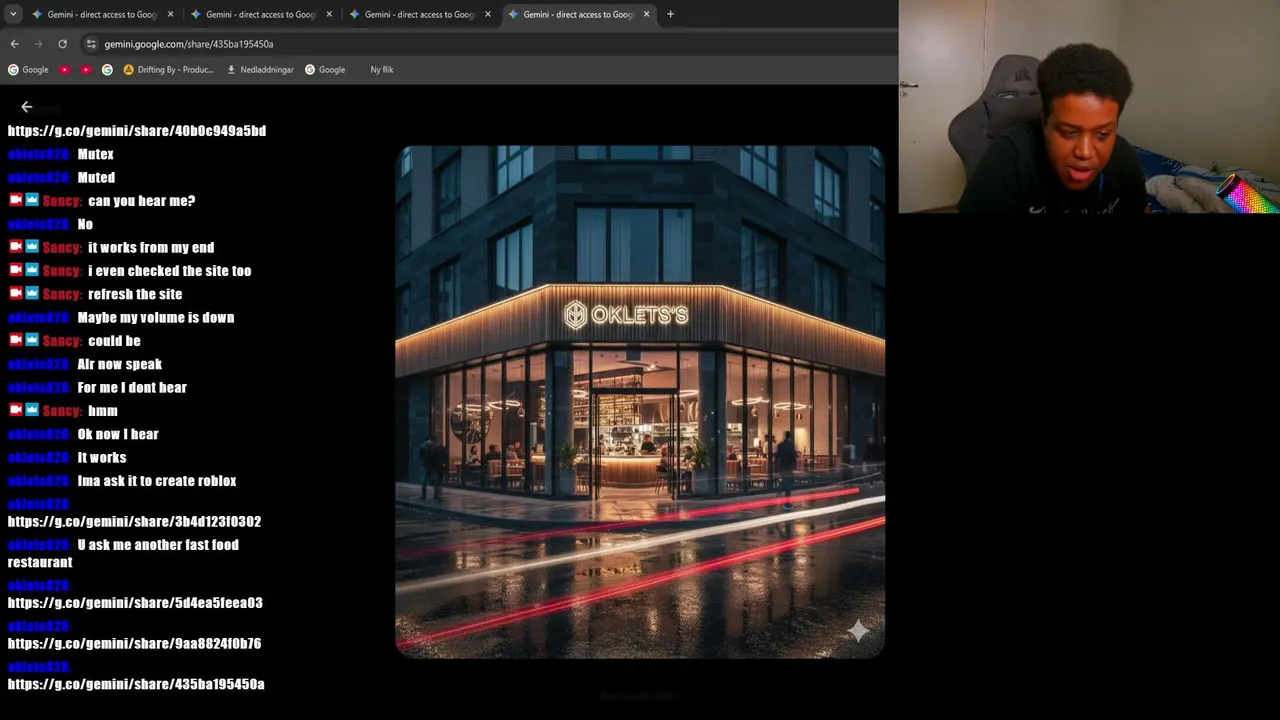Open the first Google bookmark

point(28,70)
